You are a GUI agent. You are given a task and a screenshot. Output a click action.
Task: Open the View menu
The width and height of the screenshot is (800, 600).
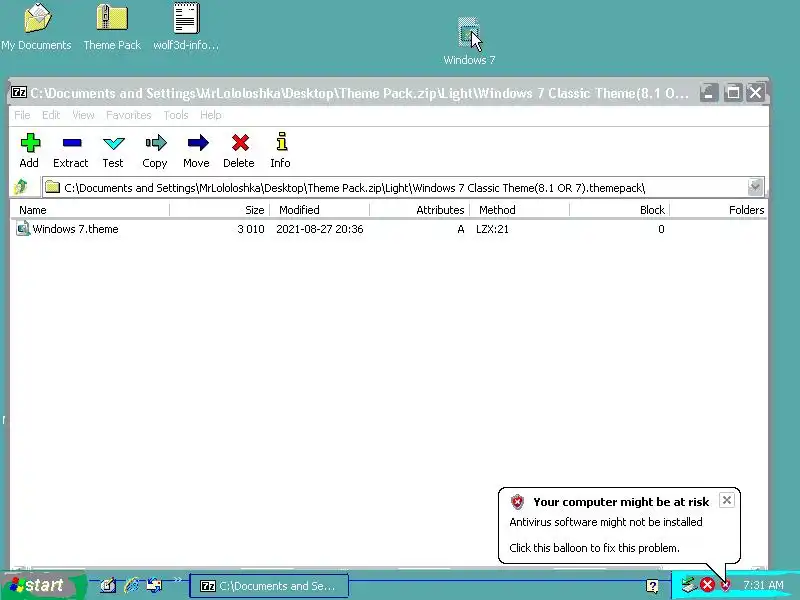[x=83, y=115]
